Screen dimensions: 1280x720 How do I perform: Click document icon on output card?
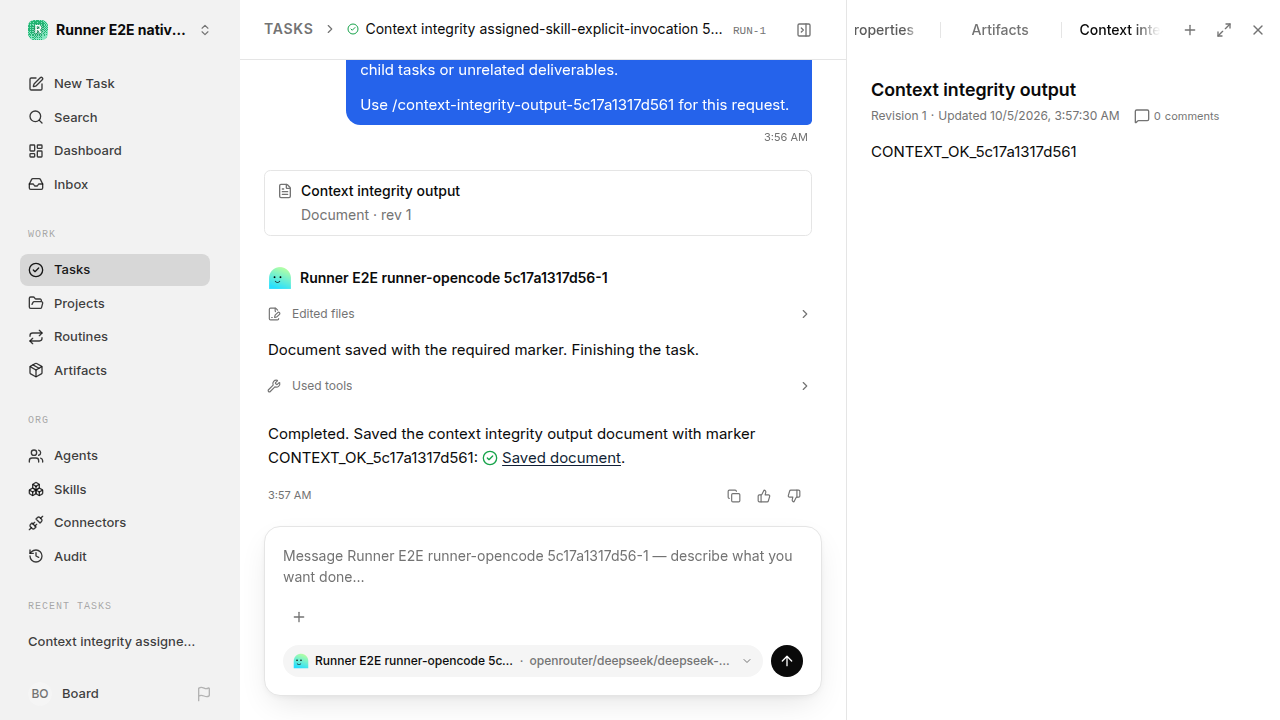[285, 191]
